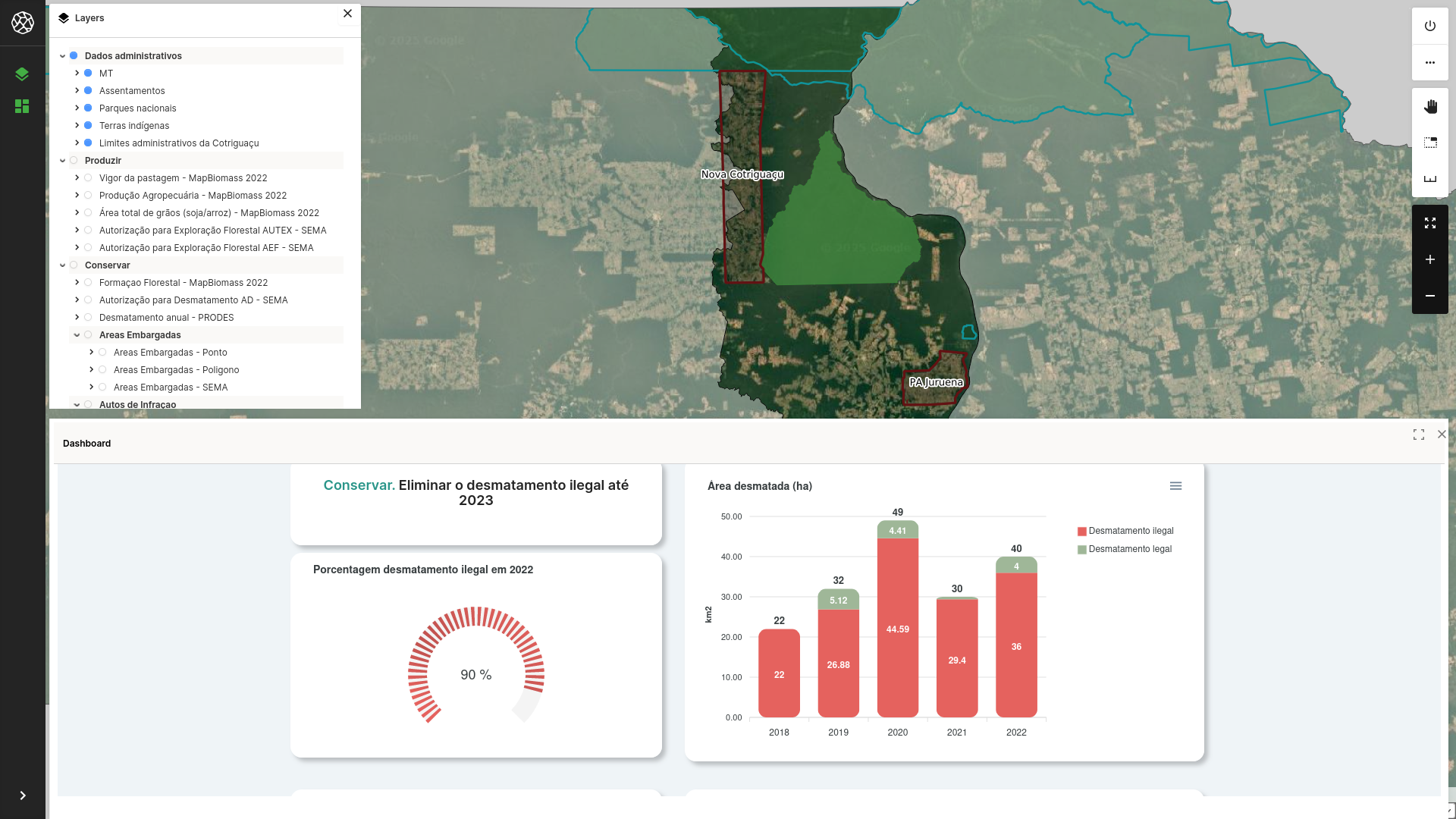The height and width of the screenshot is (819, 1456).
Task: Open the dashboard grid icon in sidebar
Action: click(22, 106)
